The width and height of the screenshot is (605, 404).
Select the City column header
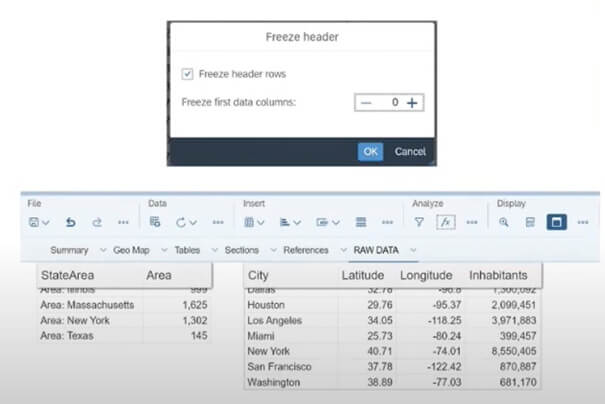258,276
